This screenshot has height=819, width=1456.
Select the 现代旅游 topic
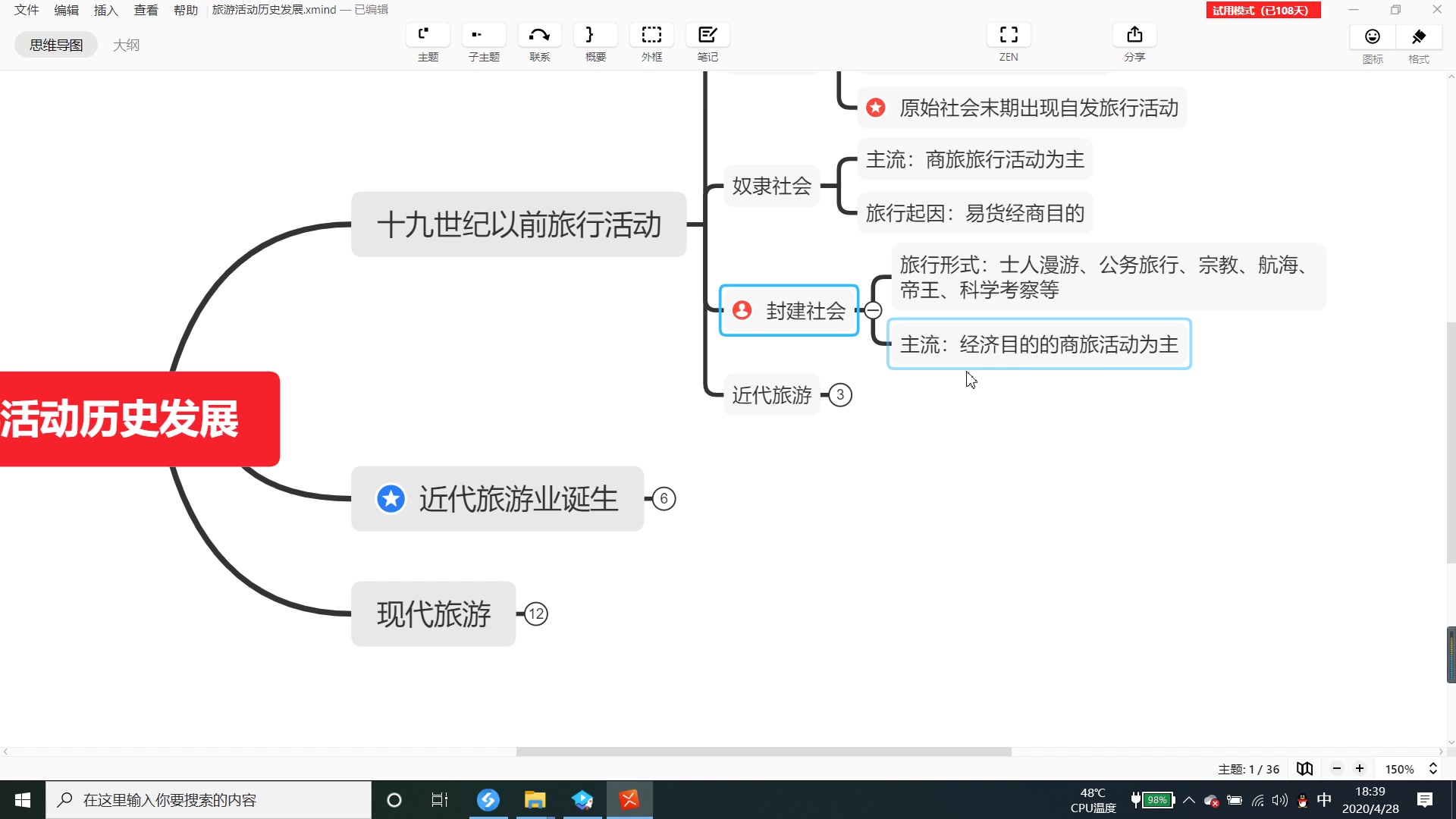click(434, 613)
